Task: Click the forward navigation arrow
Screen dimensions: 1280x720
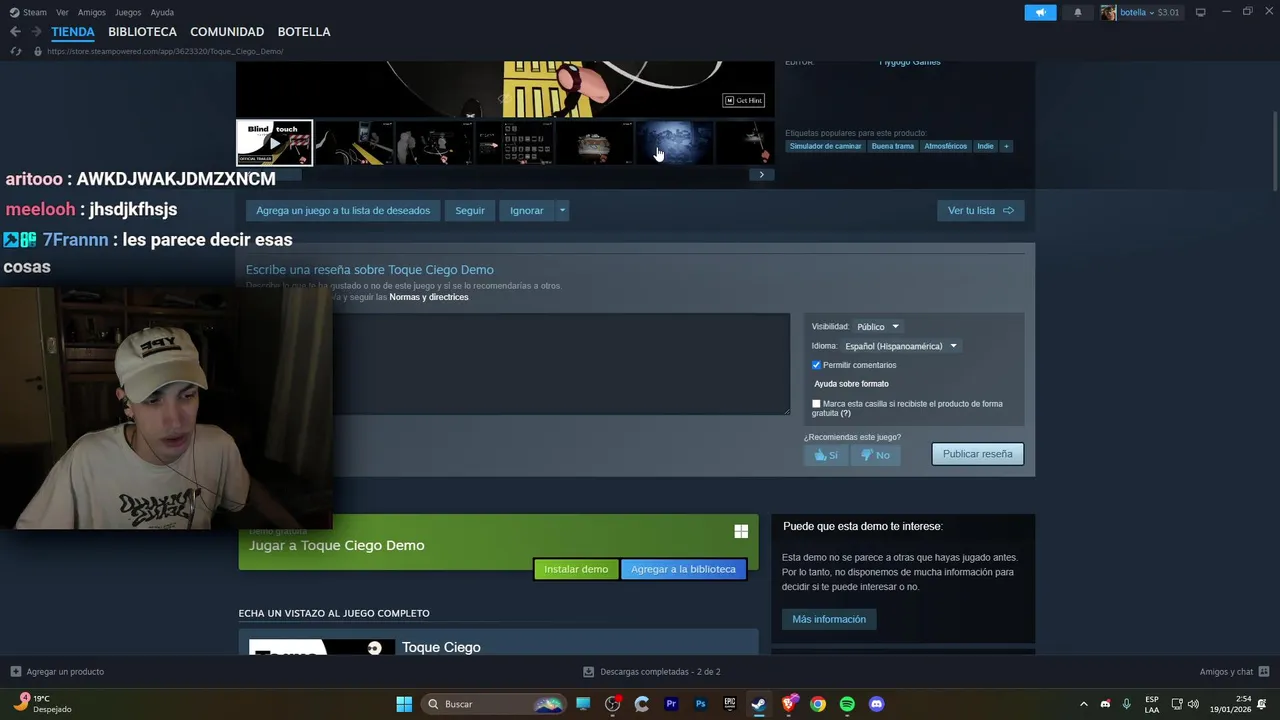Action: coord(36,32)
